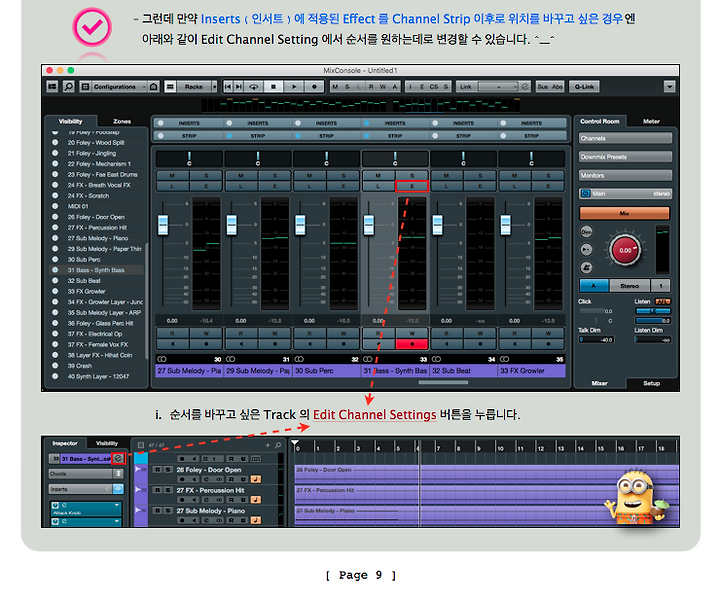720x599 pixels.
Task: Enable record on 31 Bass - Synth Bas channel
Action: (x=411, y=344)
